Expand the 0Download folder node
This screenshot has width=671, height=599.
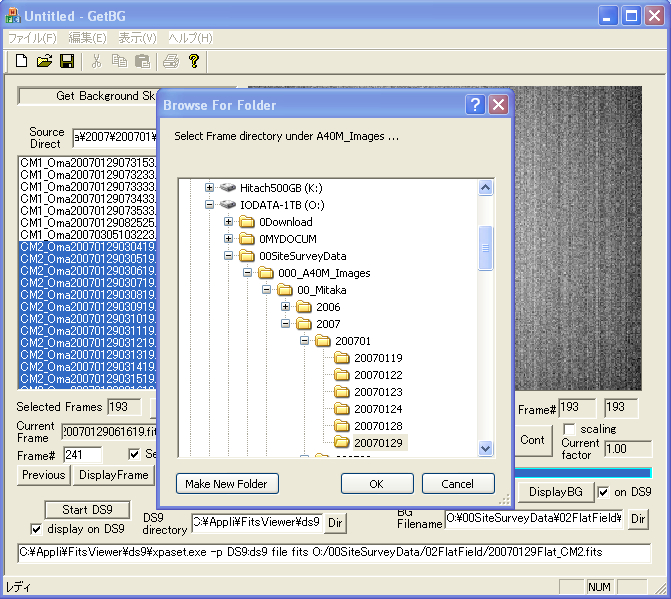[x=229, y=222]
